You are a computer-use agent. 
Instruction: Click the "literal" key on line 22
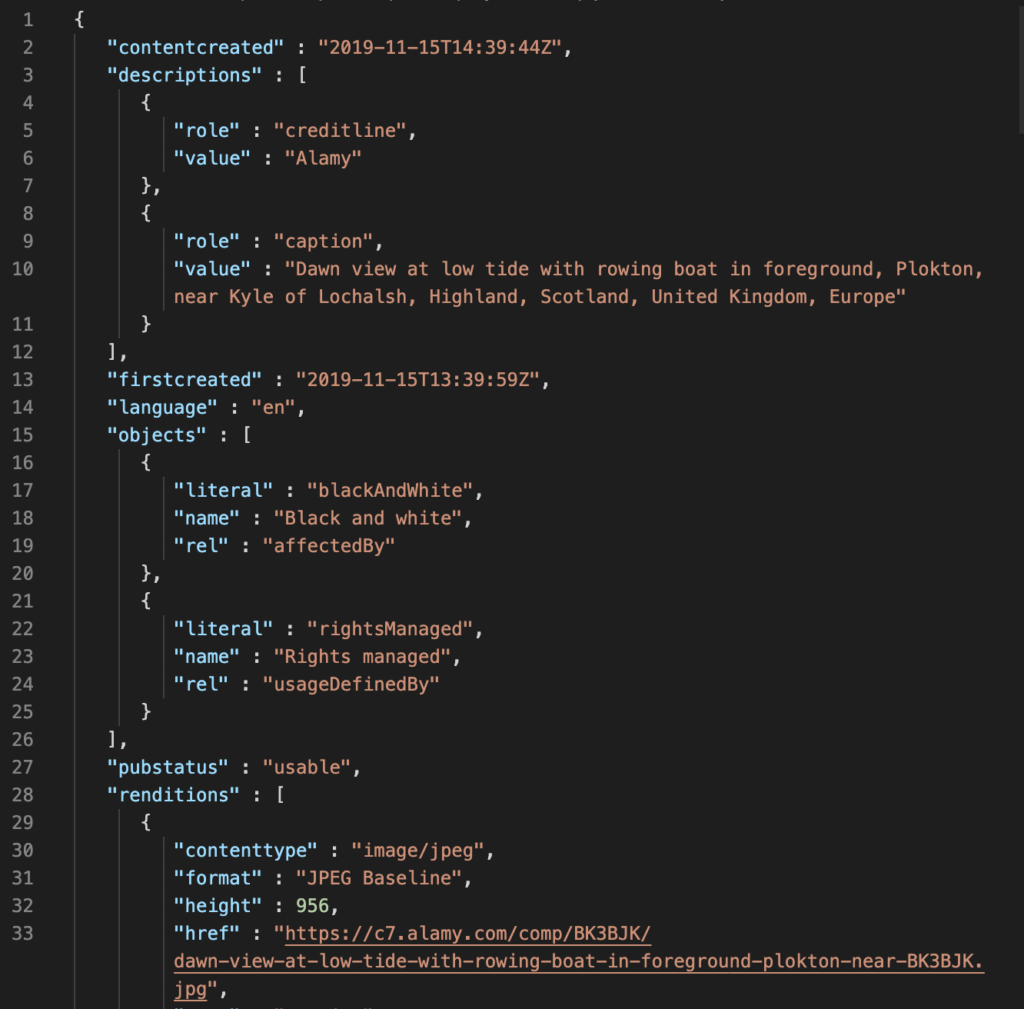(223, 629)
